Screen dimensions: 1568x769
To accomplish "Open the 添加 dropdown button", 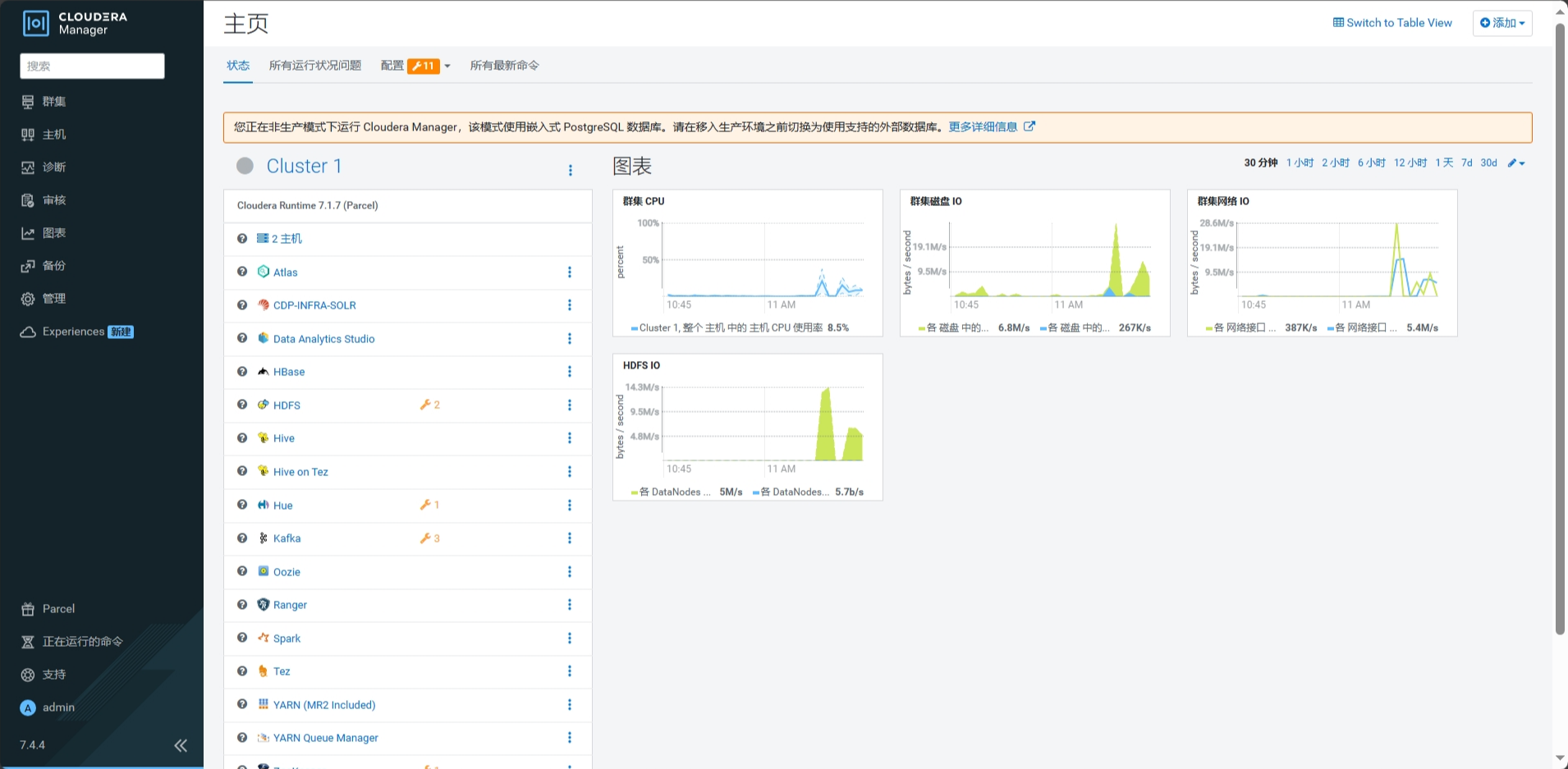I will (x=1502, y=23).
